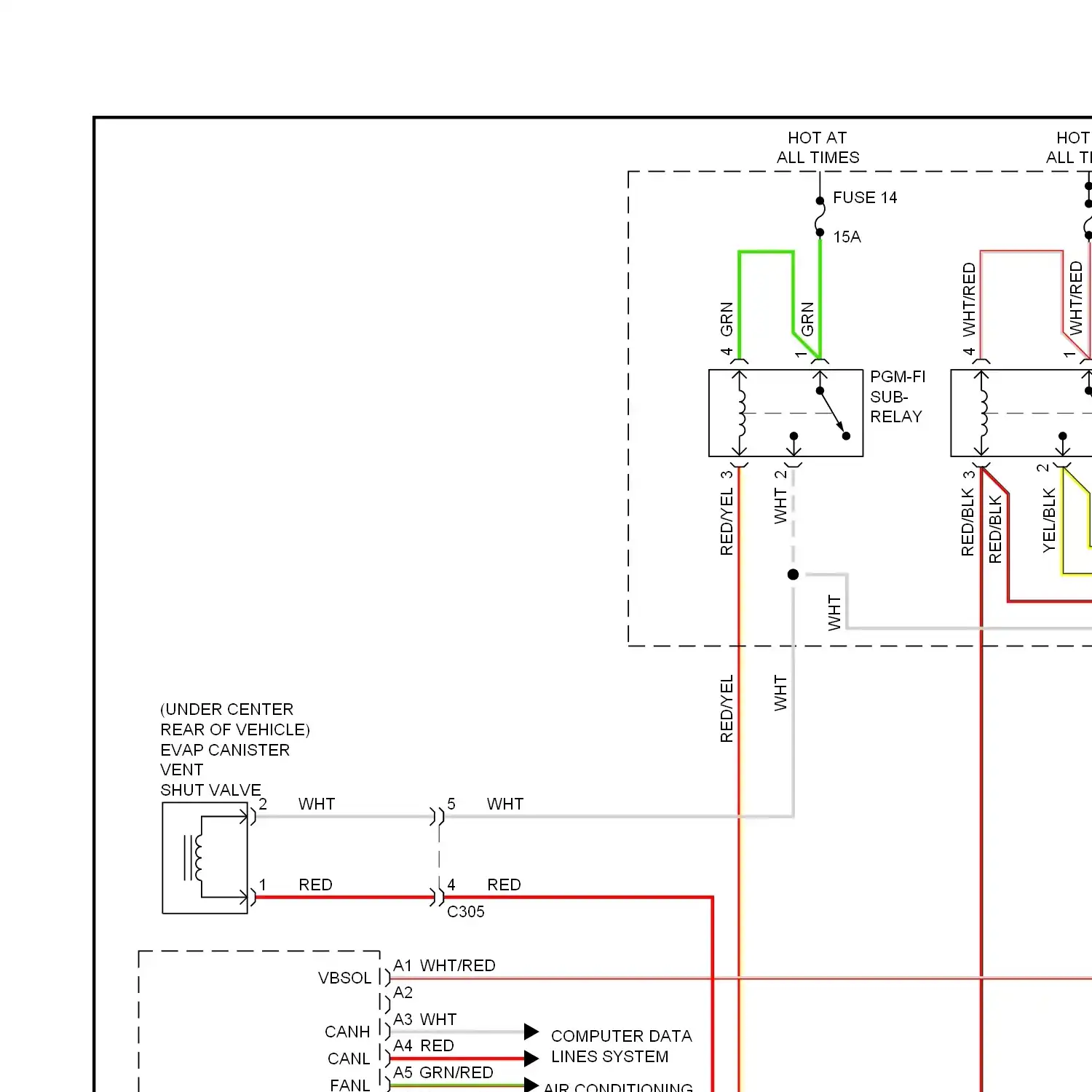Click the A1 WHT/RED pin label
The image size is (1092, 1092).
(x=444, y=965)
